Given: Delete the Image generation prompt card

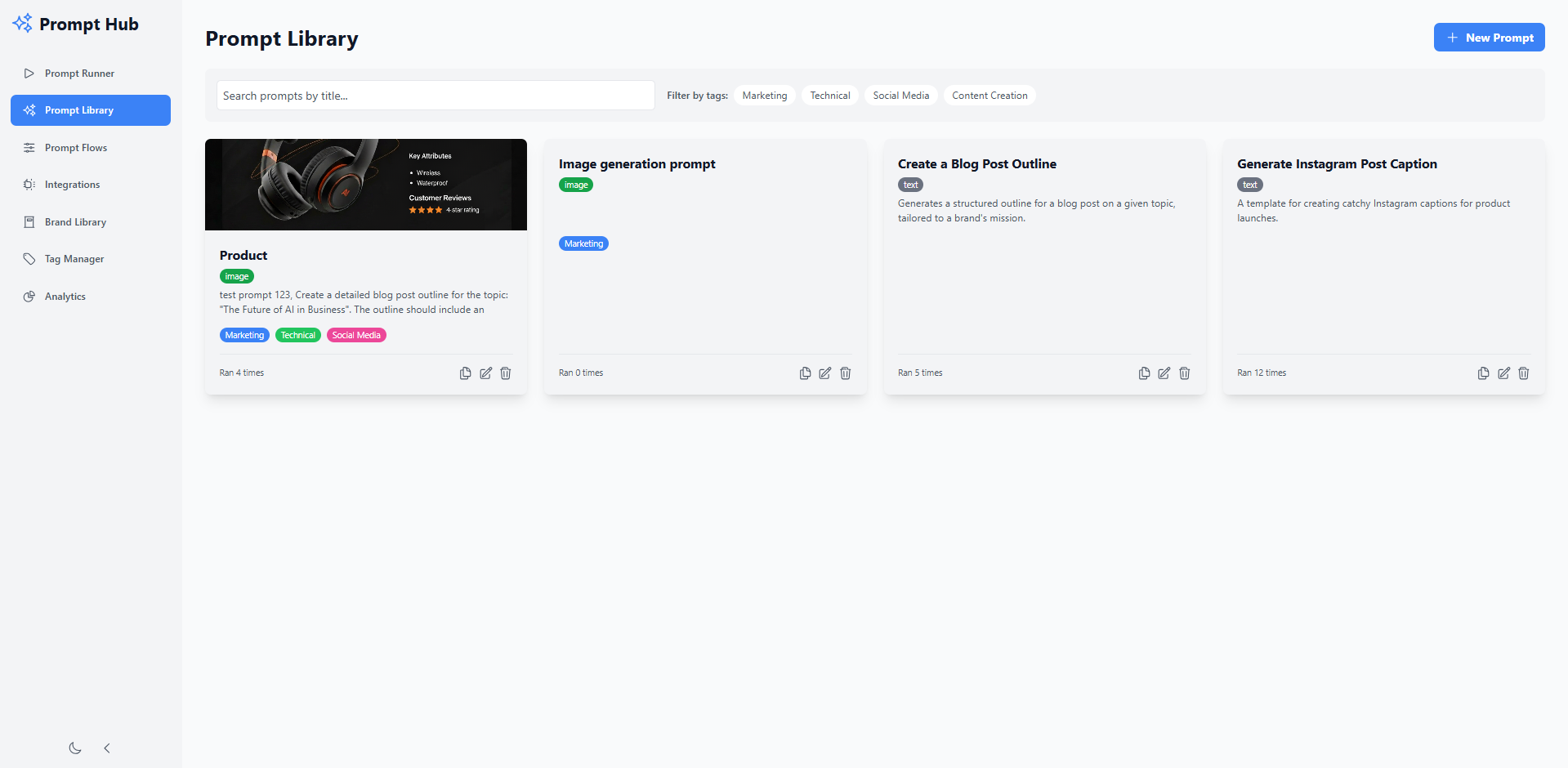Looking at the screenshot, I should (845, 373).
